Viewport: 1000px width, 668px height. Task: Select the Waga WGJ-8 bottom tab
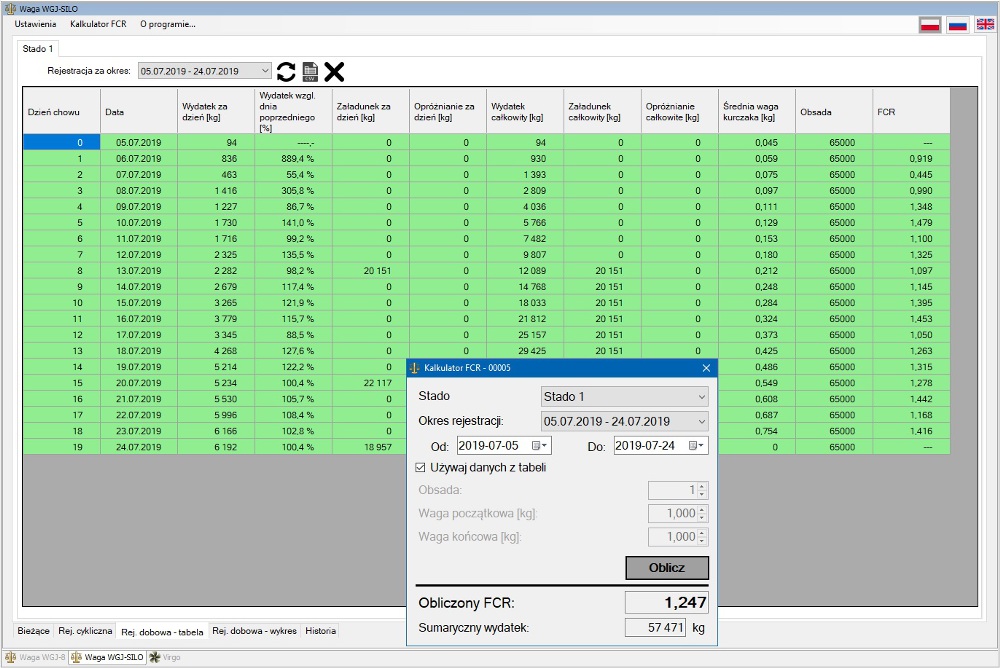click(36, 657)
